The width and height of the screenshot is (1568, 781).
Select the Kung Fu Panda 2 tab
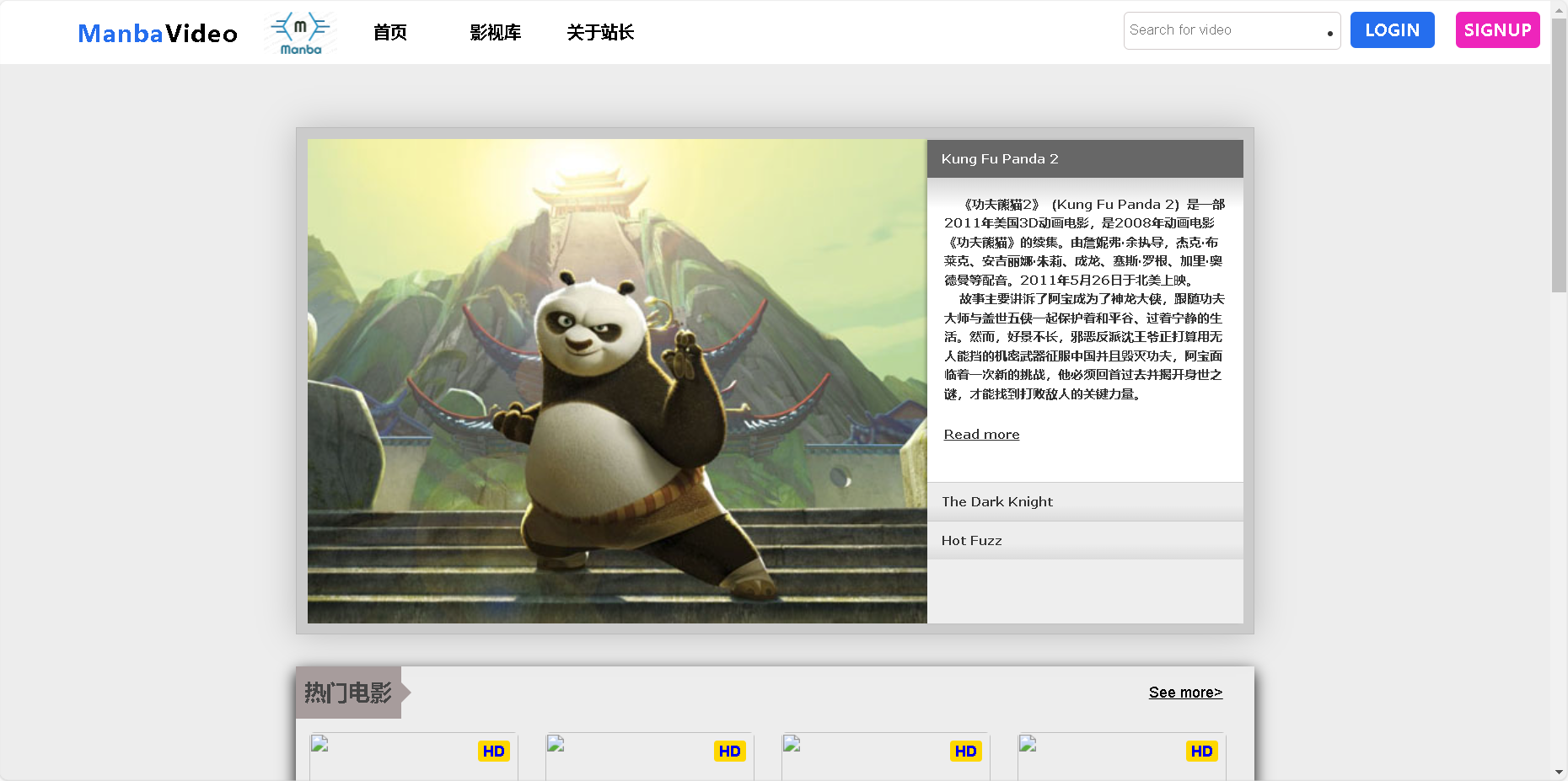click(x=1085, y=158)
